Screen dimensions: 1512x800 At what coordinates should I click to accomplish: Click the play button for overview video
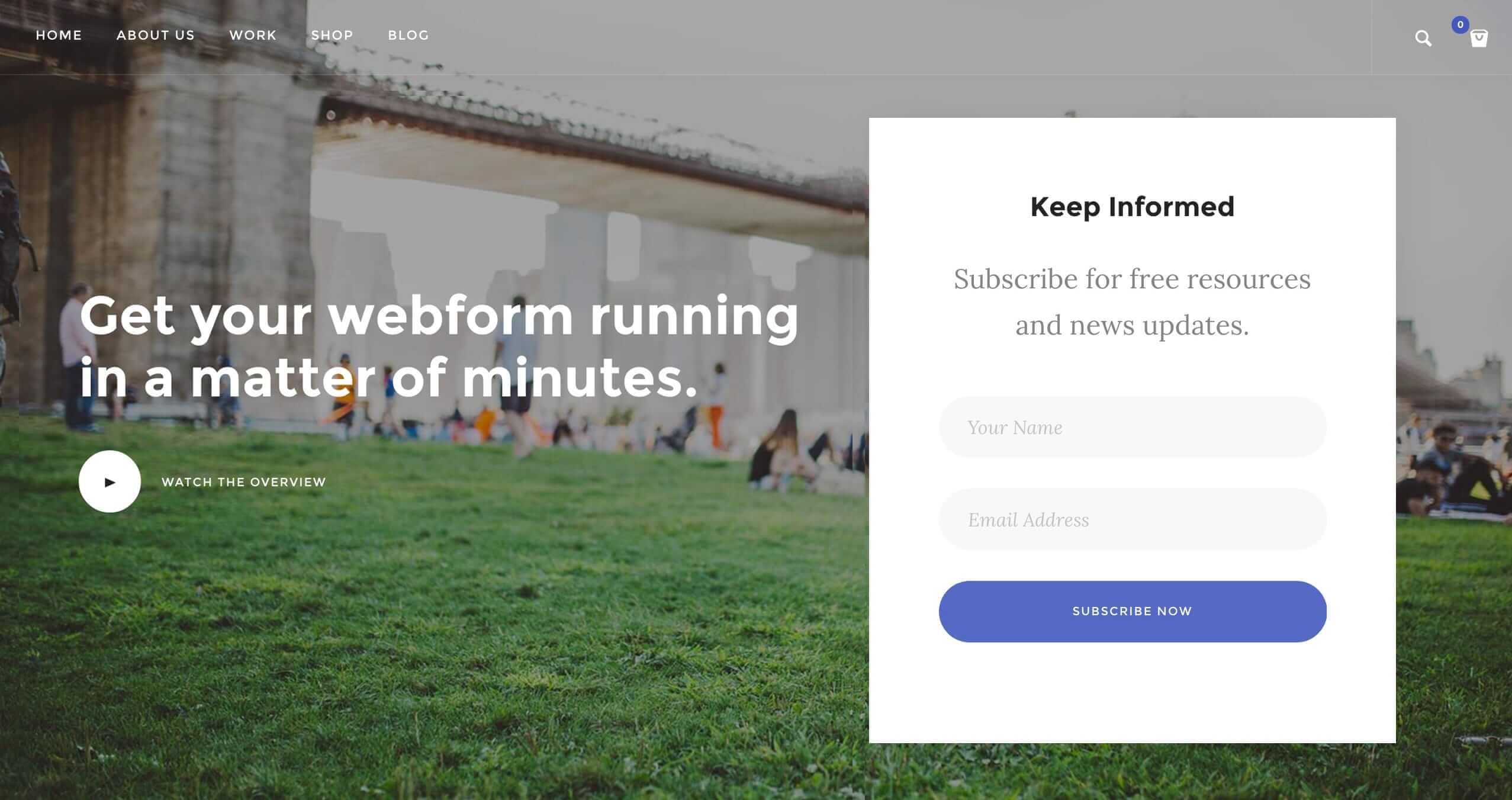pyautogui.click(x=109, y=482)
